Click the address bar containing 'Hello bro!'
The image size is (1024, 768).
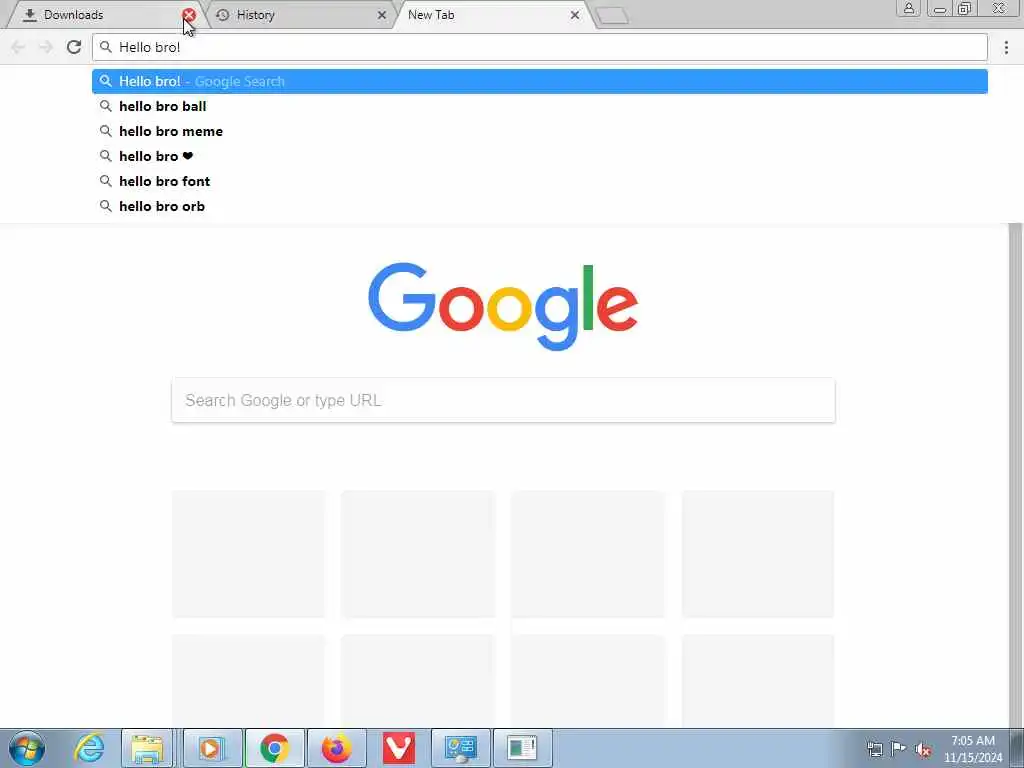point(539,47)
